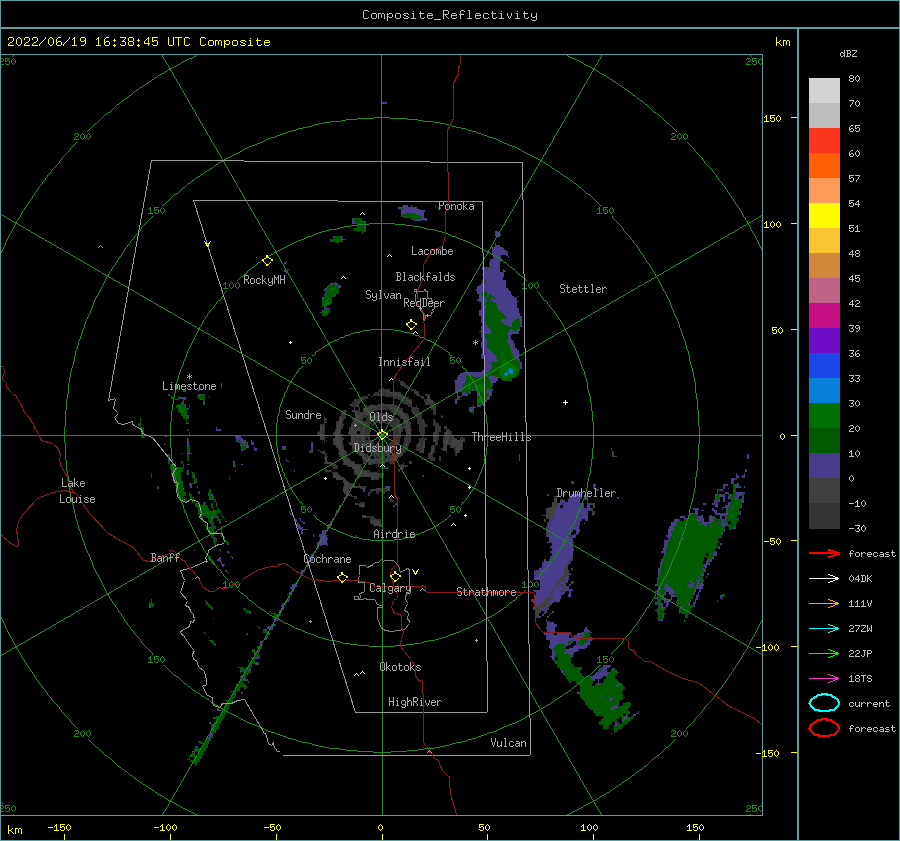Click the cyan 27ZW arrow legend icon
The image size is (900, 841).
[x=824, y=629]
